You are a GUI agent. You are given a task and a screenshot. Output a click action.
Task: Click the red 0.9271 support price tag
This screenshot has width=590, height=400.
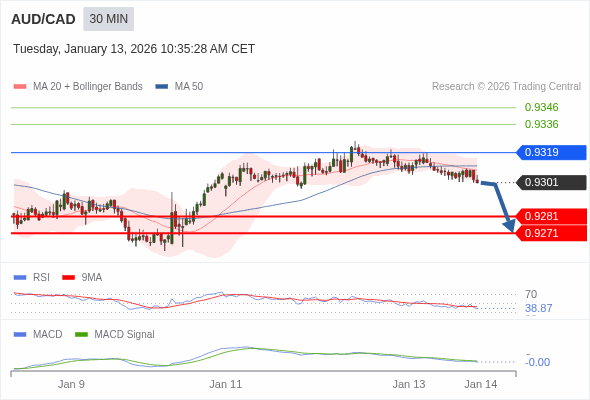[551, 233]
